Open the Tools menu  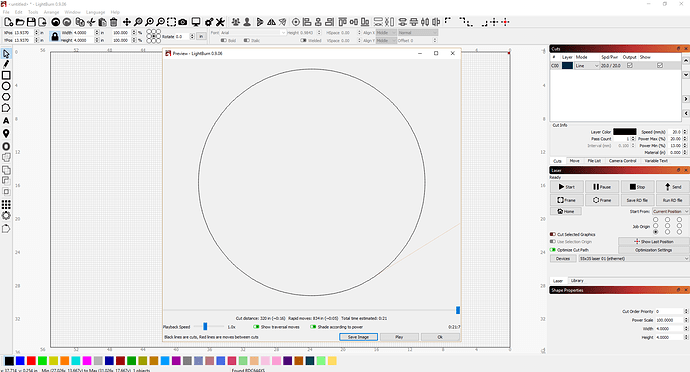pos(33,12)
